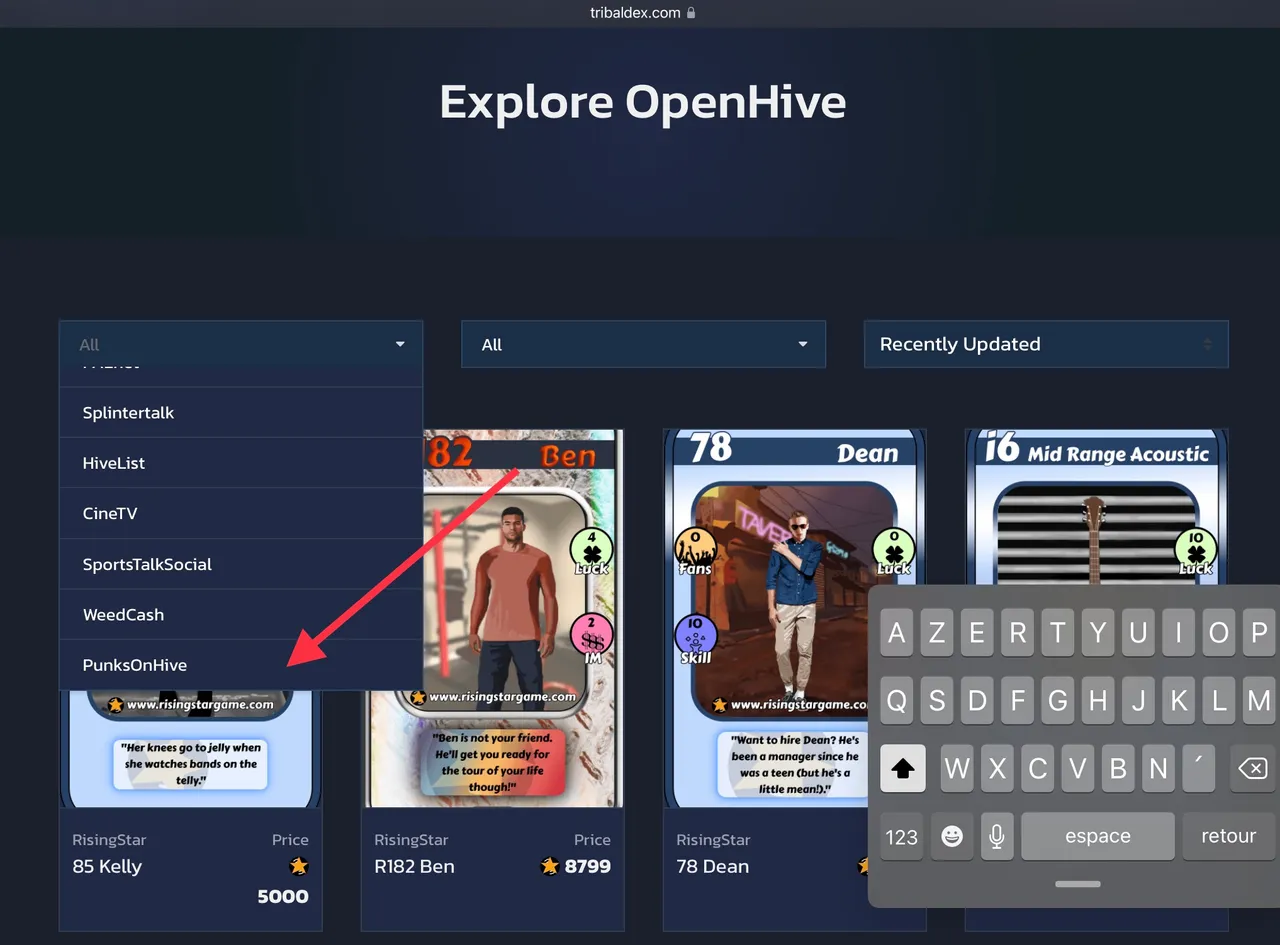Click RisingStar label on Ben card
Image resolution: width=1280 pixels, height=945 pixels.
[x=411, y=840]
